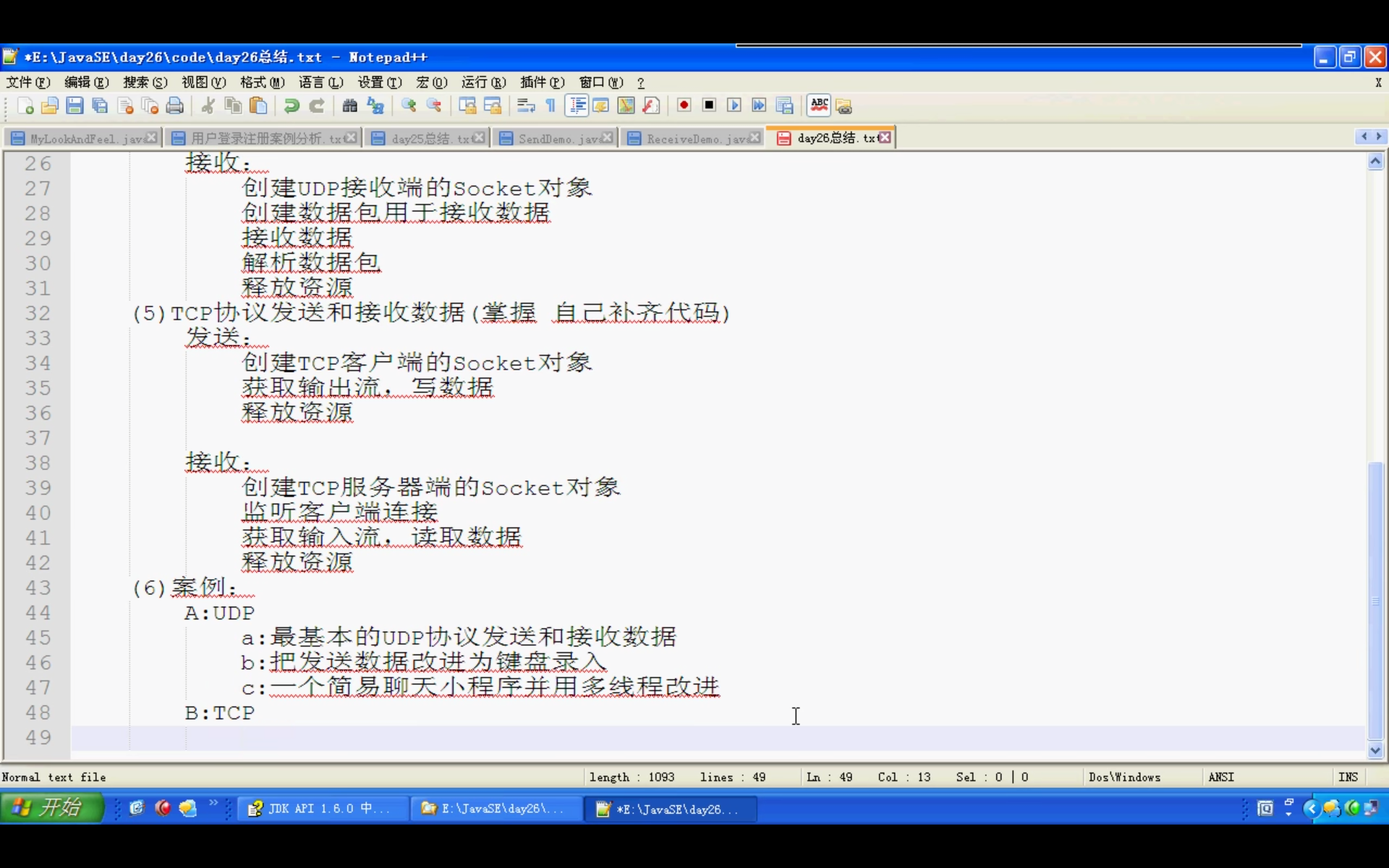Open the 语言 menu
This screenshot has height=868, width=1389.
(x=321, y=82)
